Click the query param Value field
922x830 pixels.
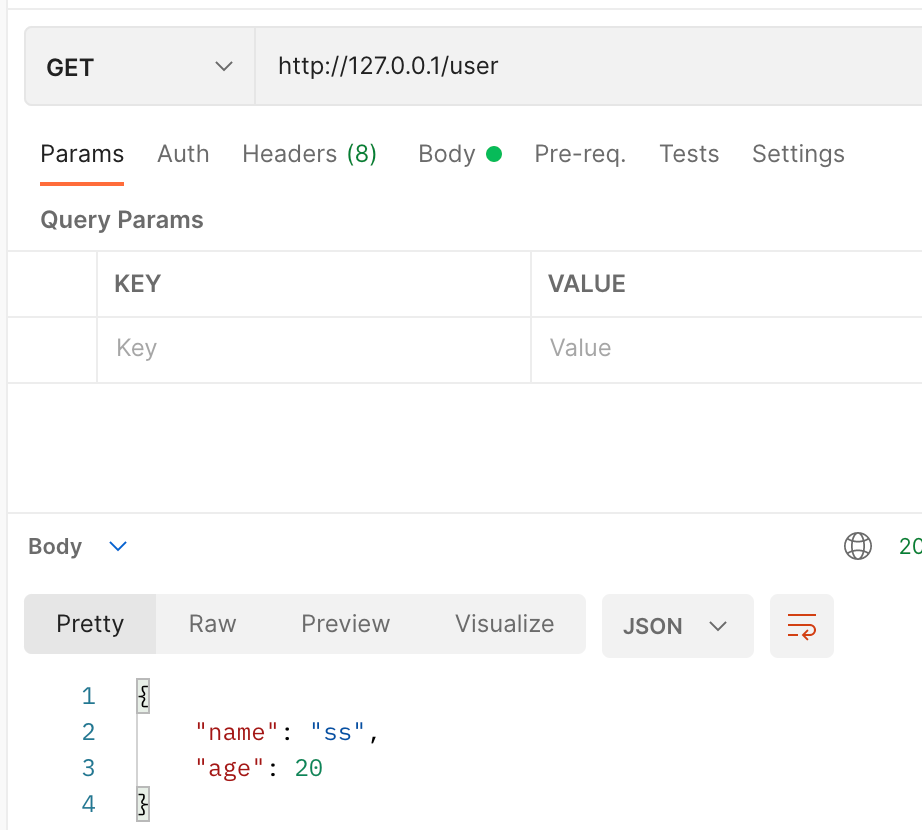click(x=725, y=348)
